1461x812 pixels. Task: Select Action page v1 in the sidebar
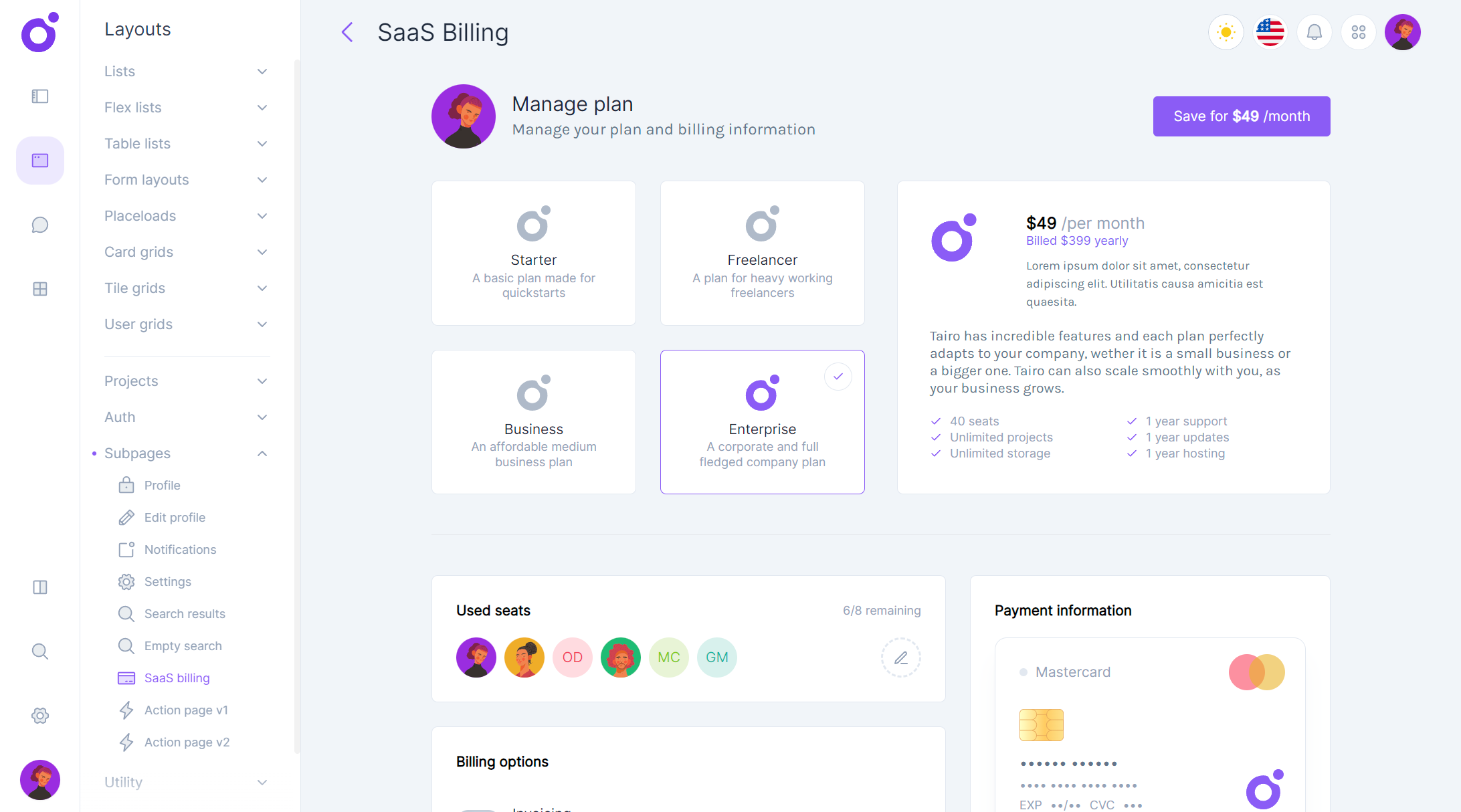186,710
